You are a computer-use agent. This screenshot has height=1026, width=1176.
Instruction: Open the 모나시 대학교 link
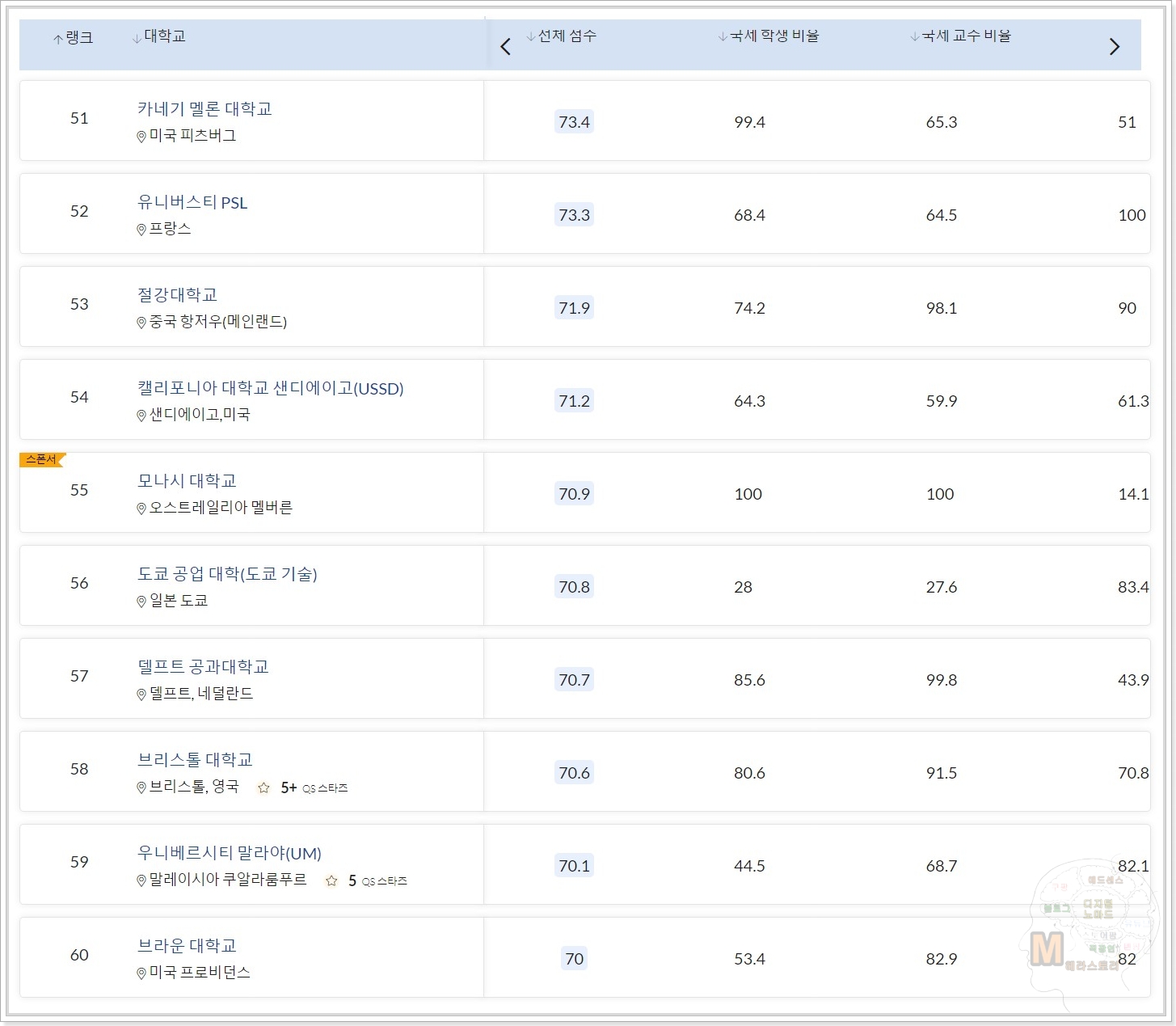pyautogui.click(x=187, y=481)
